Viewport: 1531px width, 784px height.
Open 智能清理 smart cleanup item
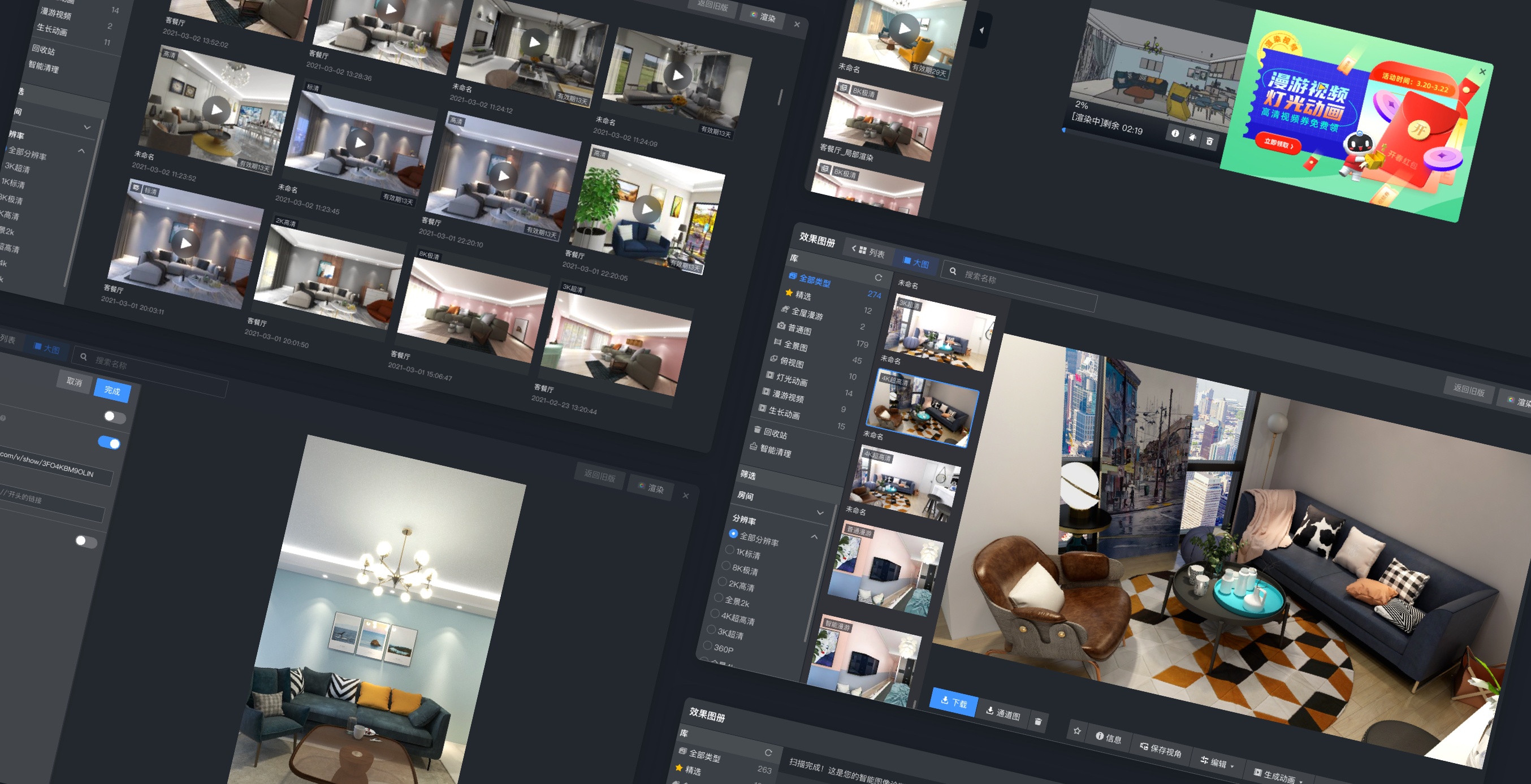pyautogui.click(x=775, y=451)
